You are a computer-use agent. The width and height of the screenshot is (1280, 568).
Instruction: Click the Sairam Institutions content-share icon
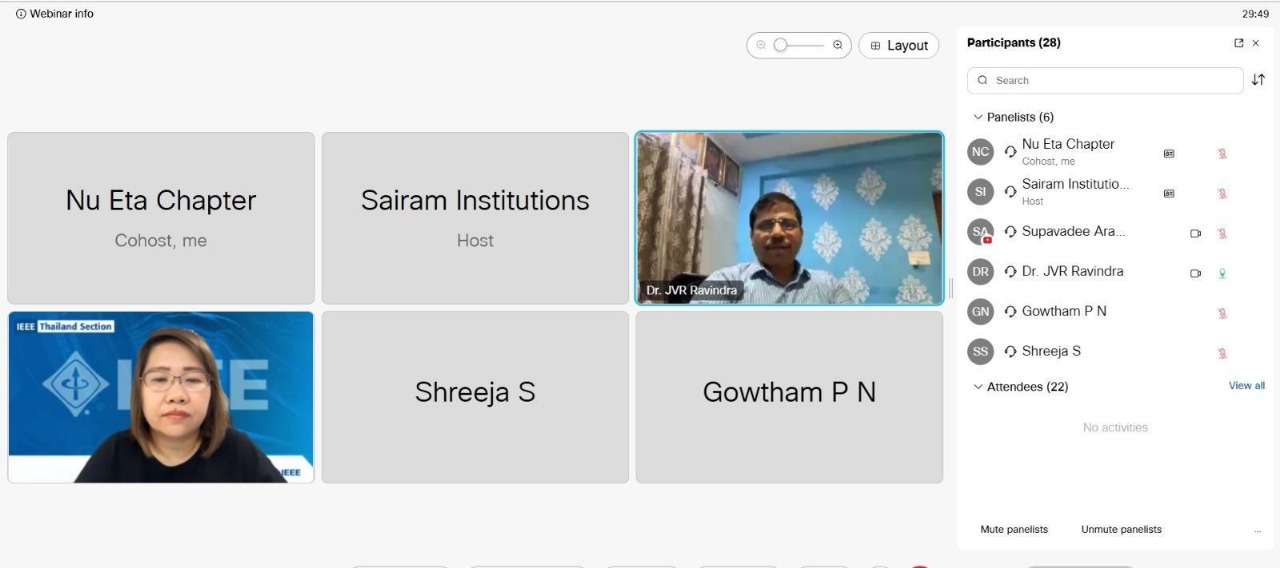1169,193
